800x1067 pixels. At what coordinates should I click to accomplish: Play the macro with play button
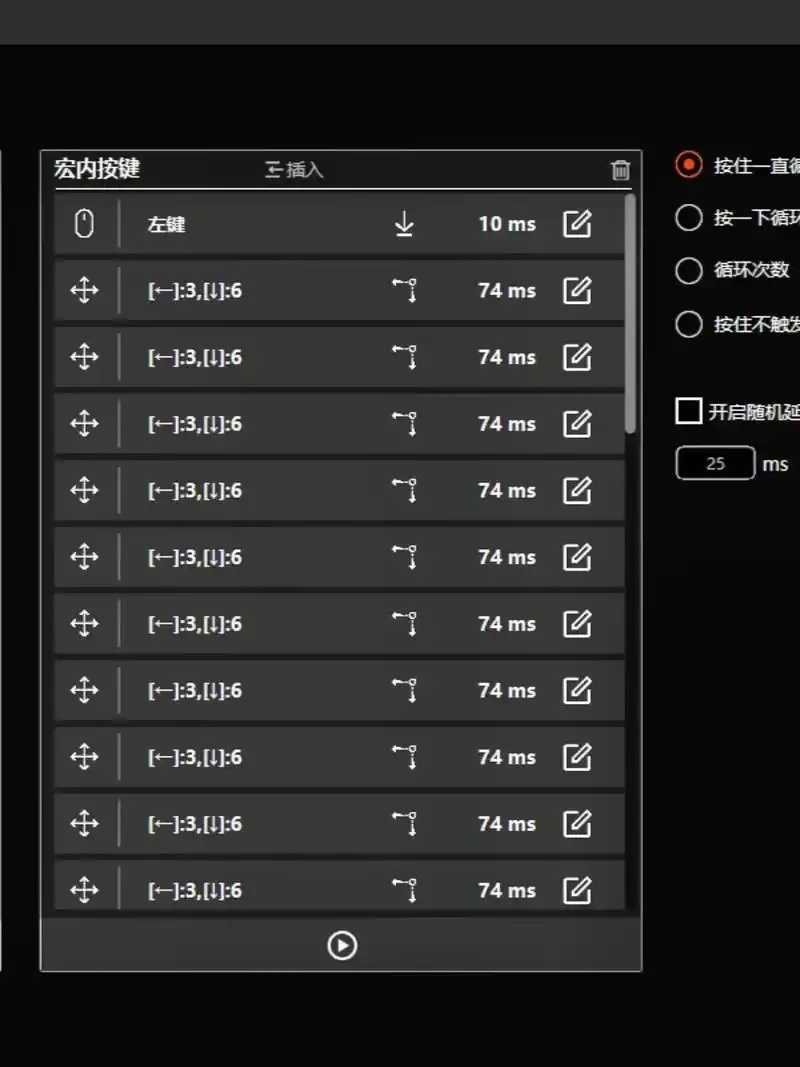coord(341,945)
